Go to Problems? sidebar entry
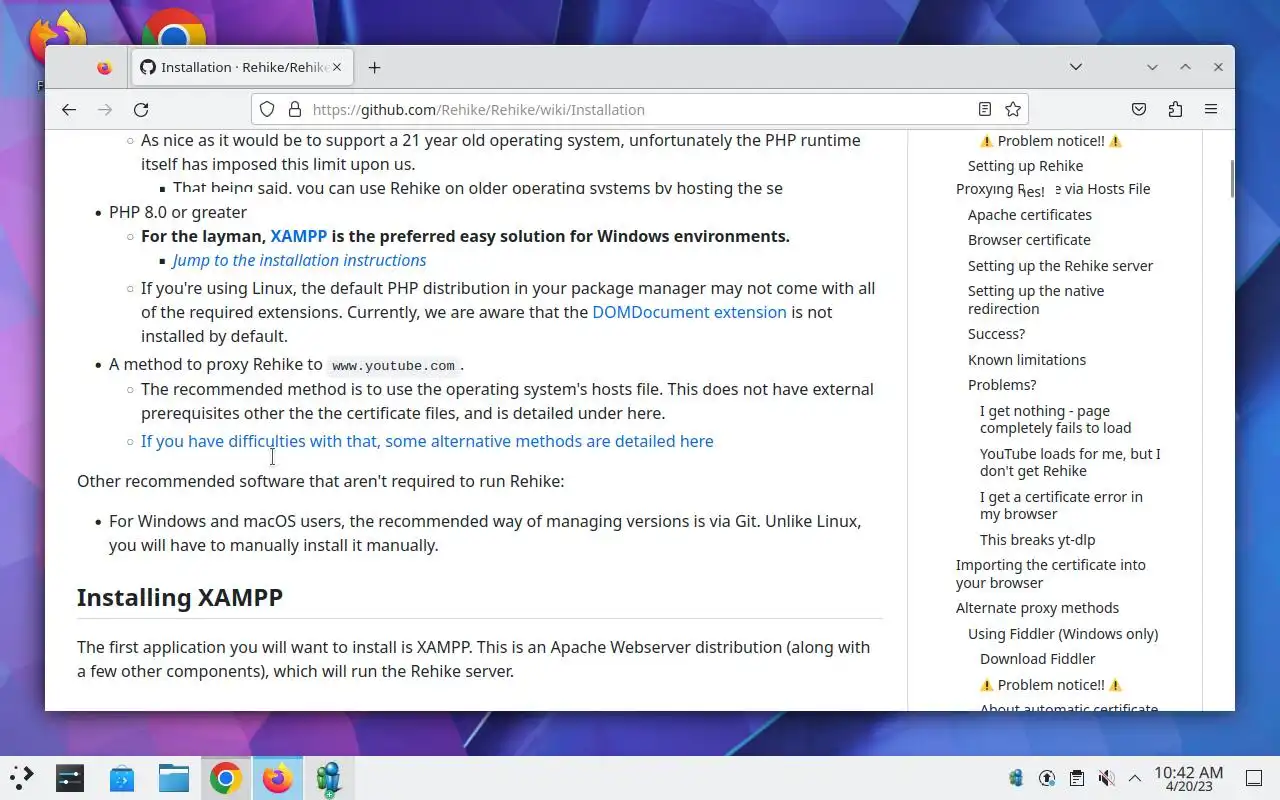This screenshot has height=800, width=1280. [1002, 385]
